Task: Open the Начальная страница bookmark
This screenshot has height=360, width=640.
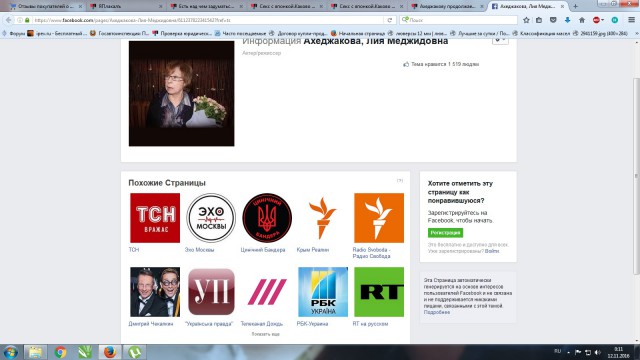Action: tap(358, 33)
